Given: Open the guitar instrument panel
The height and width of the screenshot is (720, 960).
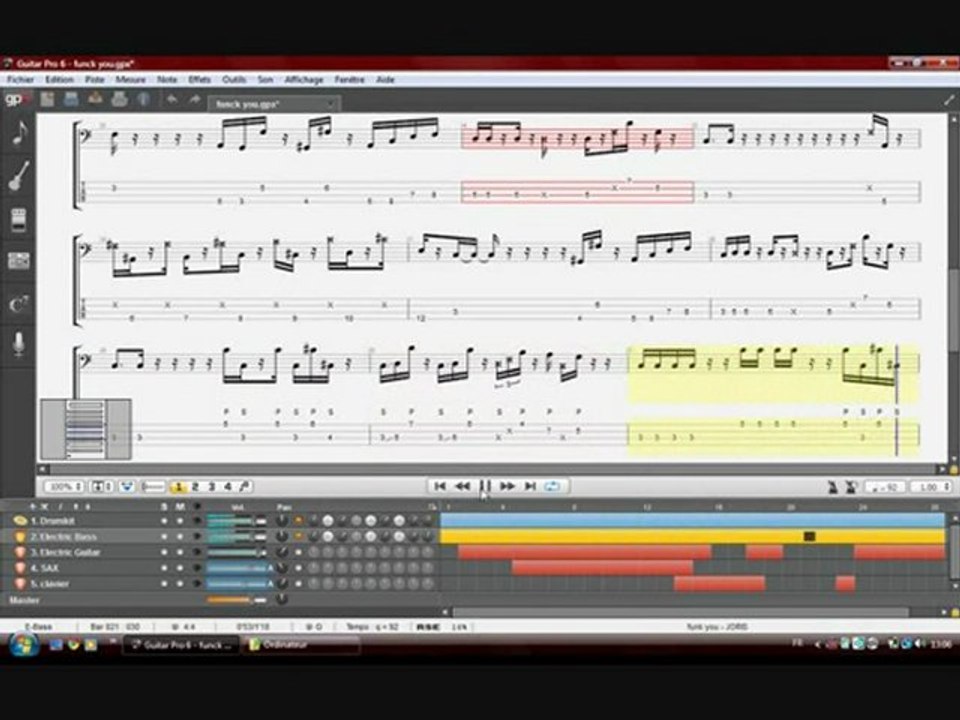Looking at the screenshot, I should (19, 176).
